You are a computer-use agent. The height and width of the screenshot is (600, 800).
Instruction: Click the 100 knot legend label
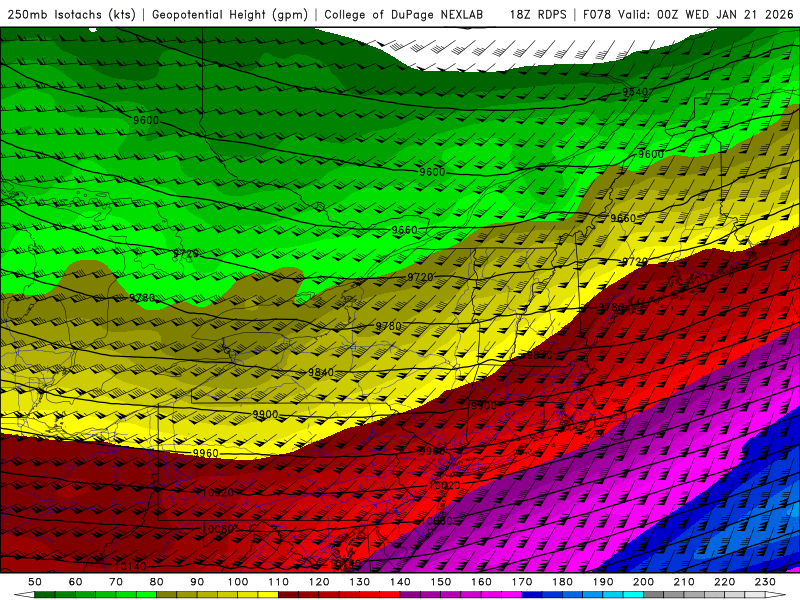pyautogui.click(x=238, y=582)
